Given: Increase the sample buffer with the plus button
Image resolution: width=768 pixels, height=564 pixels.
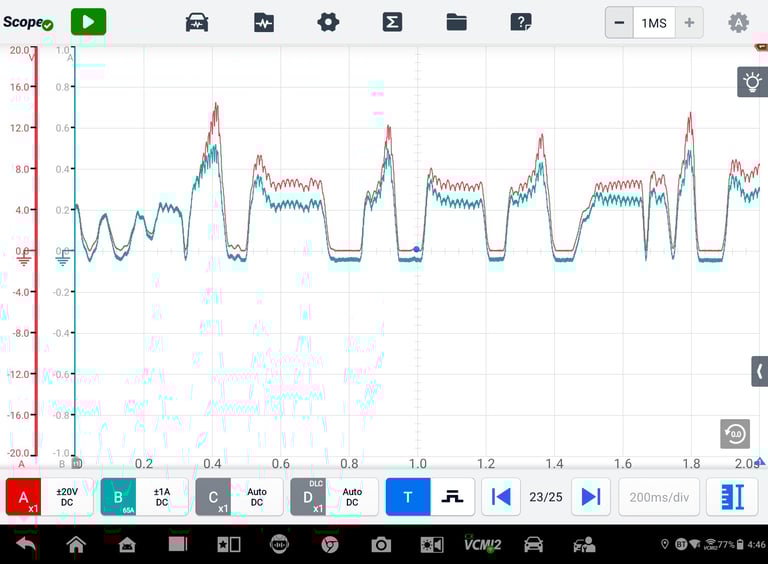Looking at the screenshot, I should click(689, 23).
